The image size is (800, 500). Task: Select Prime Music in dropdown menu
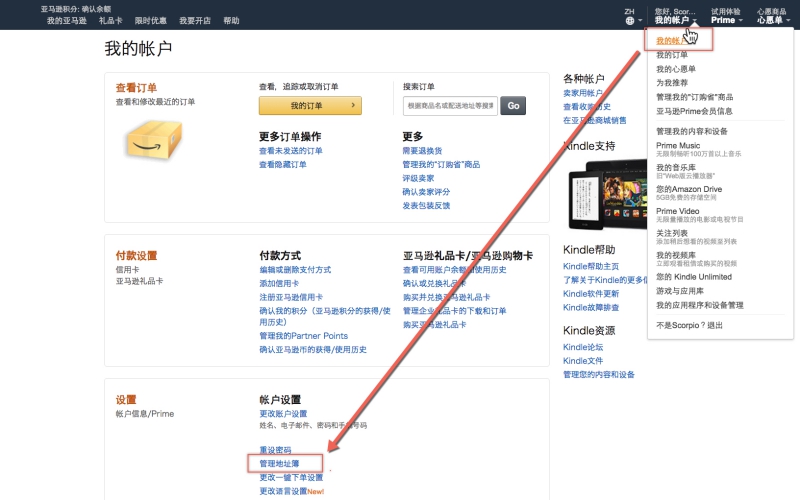click(x=678, y=145)
